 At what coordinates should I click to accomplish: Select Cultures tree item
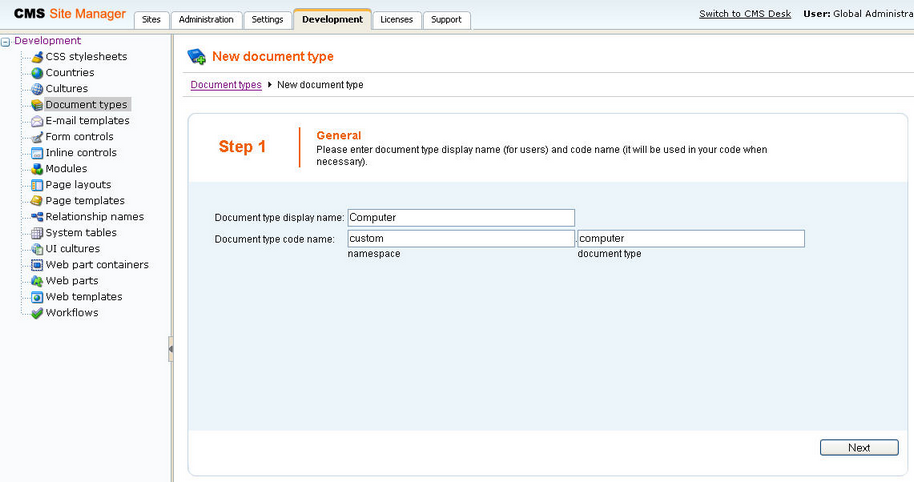pos(66,89)
